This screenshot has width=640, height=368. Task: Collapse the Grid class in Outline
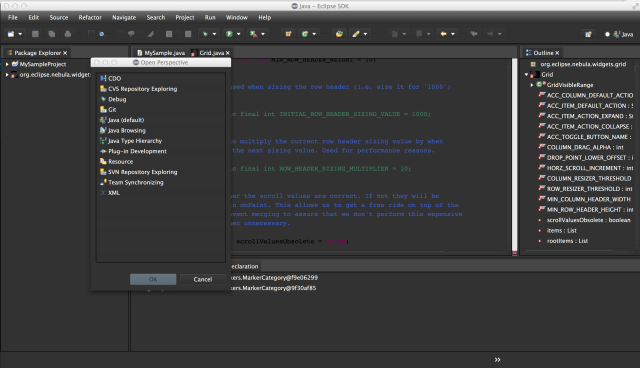pyautogui.click(x=527, y=75)
